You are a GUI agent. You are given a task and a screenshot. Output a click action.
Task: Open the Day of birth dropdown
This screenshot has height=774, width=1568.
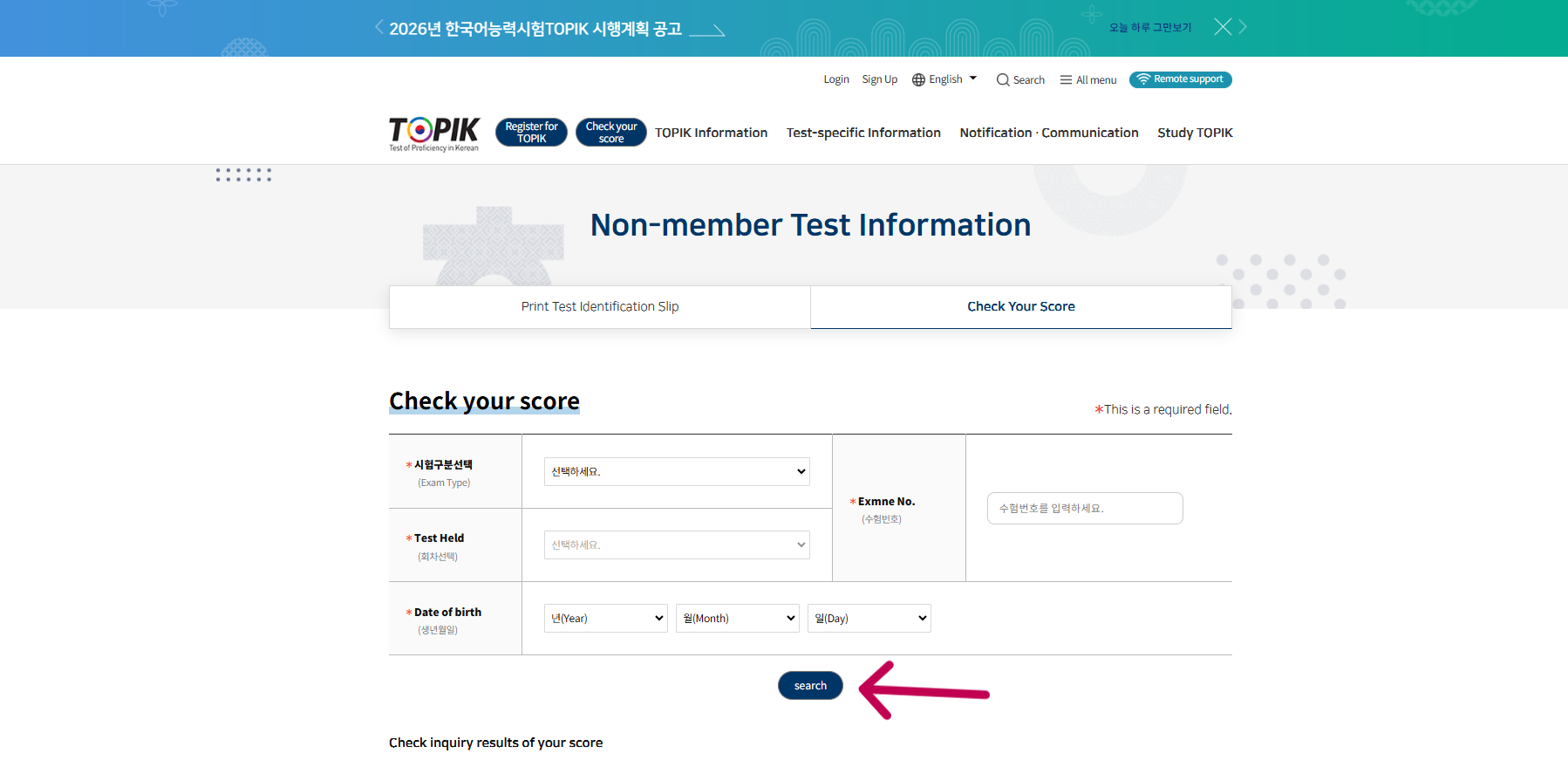point(869,618)
